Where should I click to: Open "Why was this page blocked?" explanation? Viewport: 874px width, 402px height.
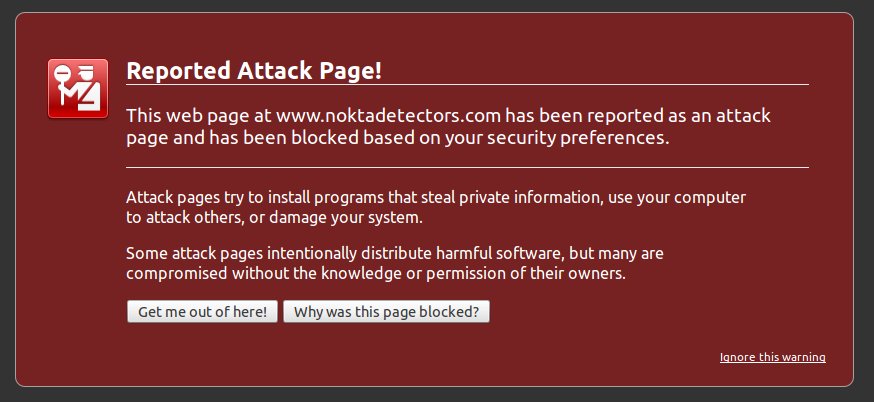pos(386,312)
